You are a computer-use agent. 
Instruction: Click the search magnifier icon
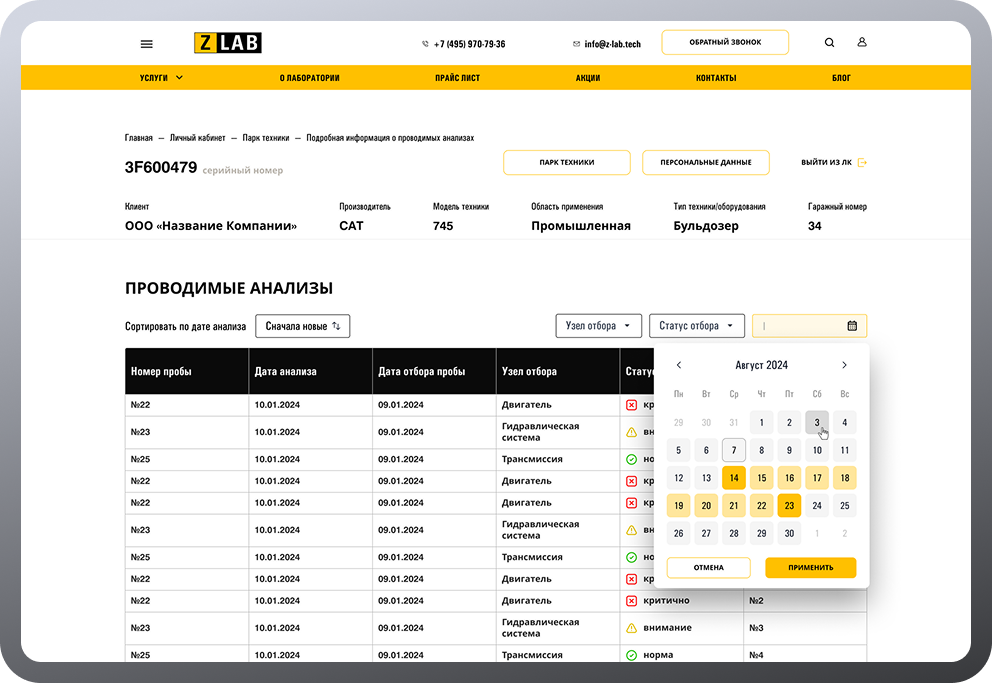pyautogui.click(x=829, y=43)
